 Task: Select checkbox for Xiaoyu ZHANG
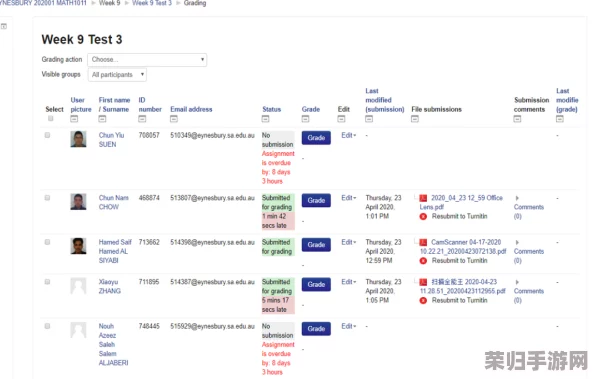[47, 282]
